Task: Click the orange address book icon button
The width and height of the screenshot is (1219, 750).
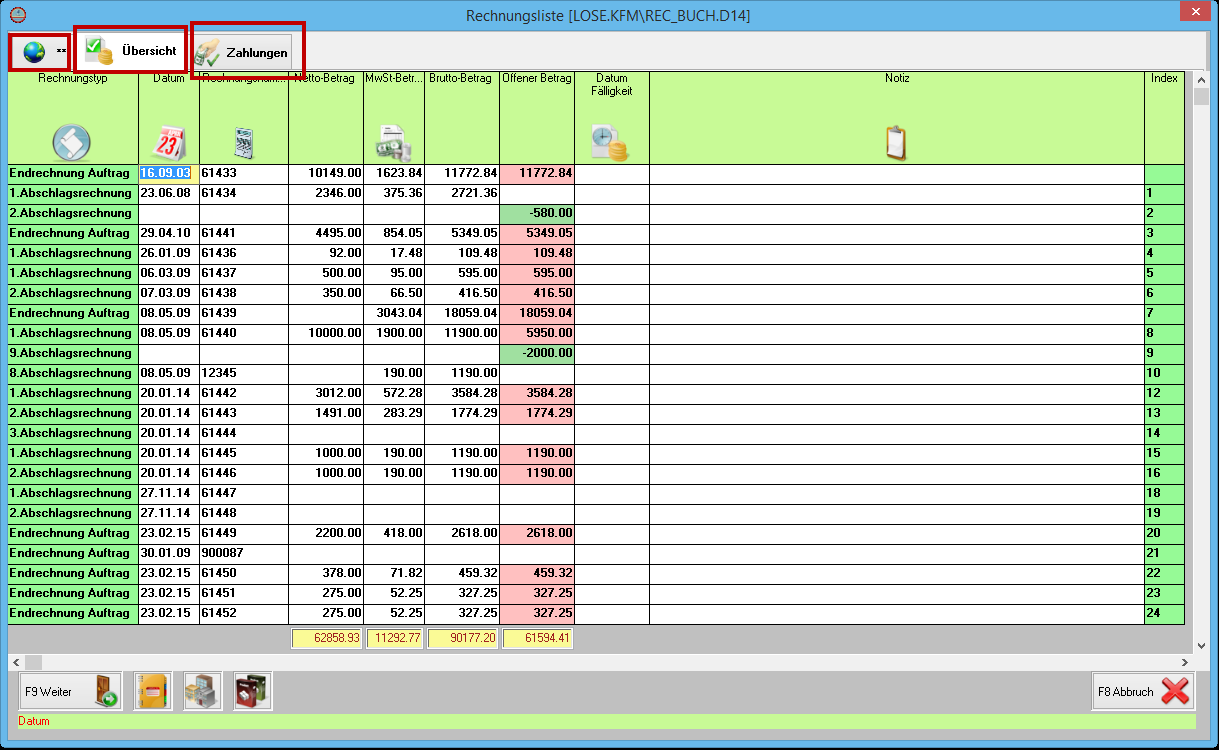Action: 153,691
